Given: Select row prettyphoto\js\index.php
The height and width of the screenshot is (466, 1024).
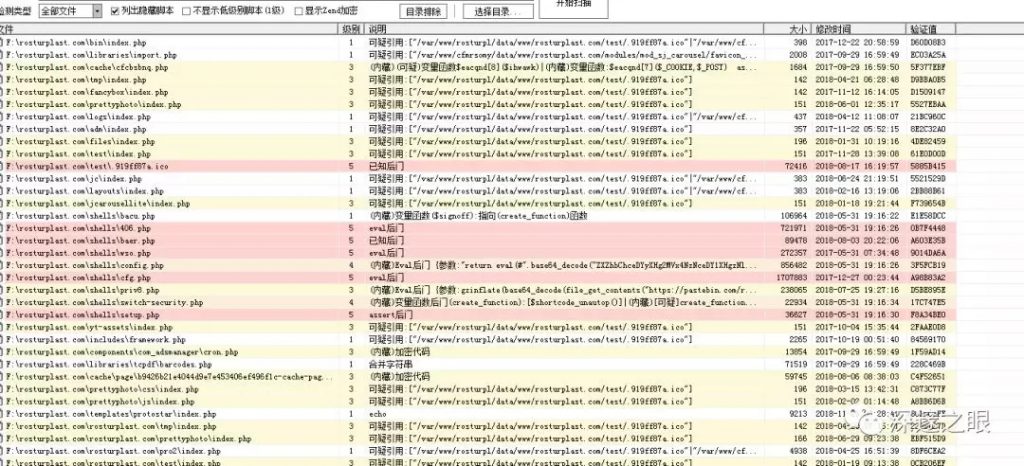Looking at the screenshot, I should pos(478,402).
